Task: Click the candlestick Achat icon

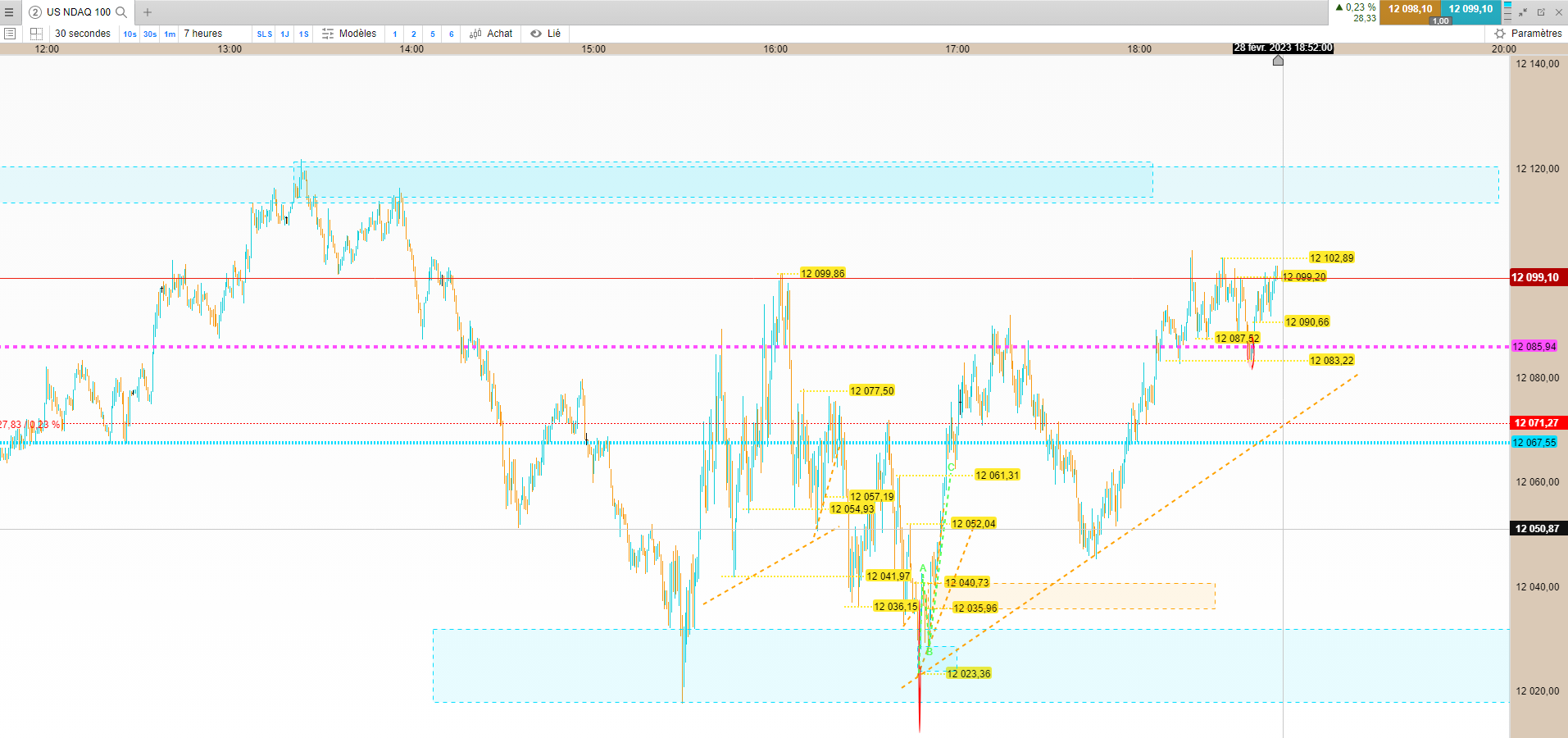Action: point(475,34)
